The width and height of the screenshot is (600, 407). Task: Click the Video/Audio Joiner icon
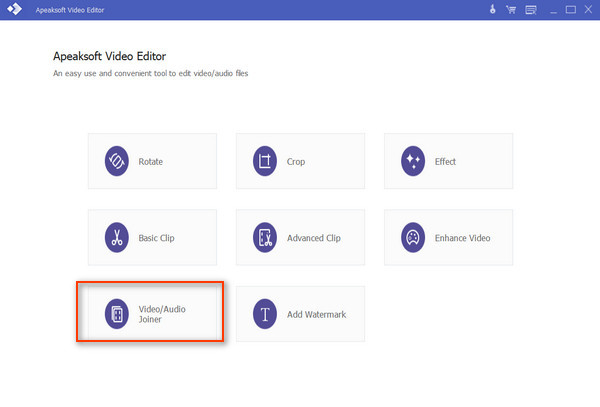click(116, 314)
